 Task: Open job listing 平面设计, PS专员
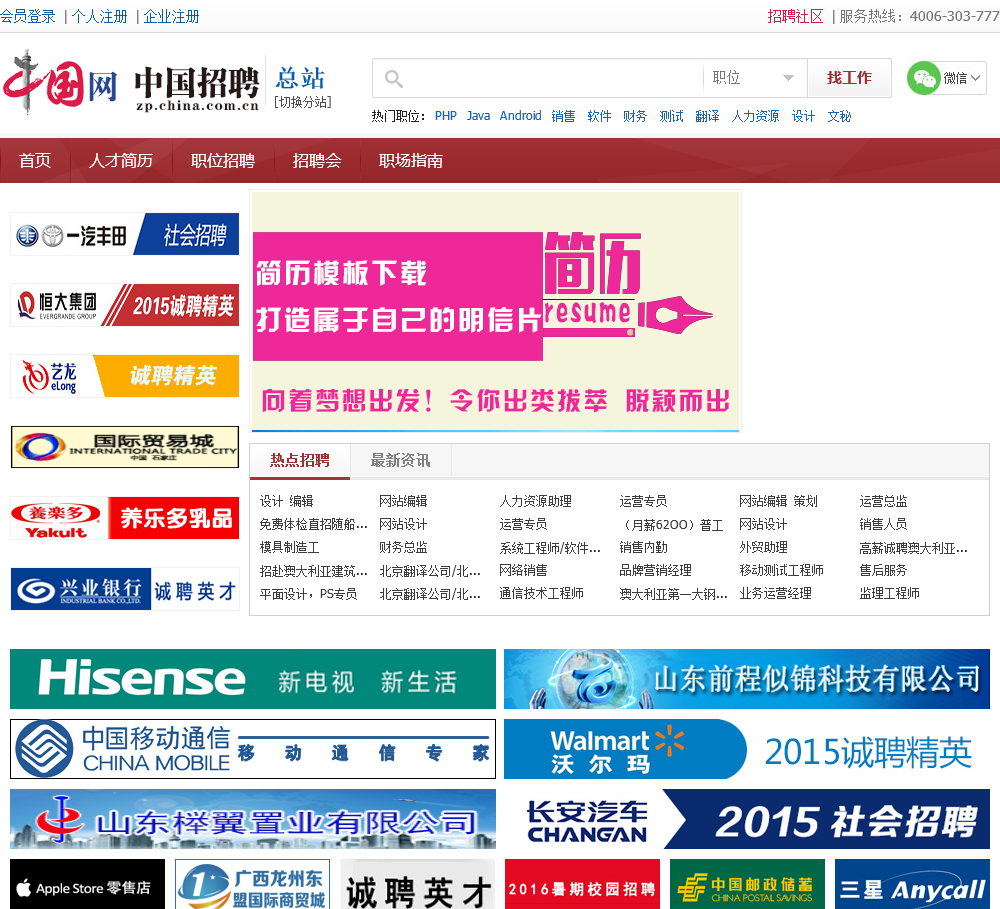308,594
